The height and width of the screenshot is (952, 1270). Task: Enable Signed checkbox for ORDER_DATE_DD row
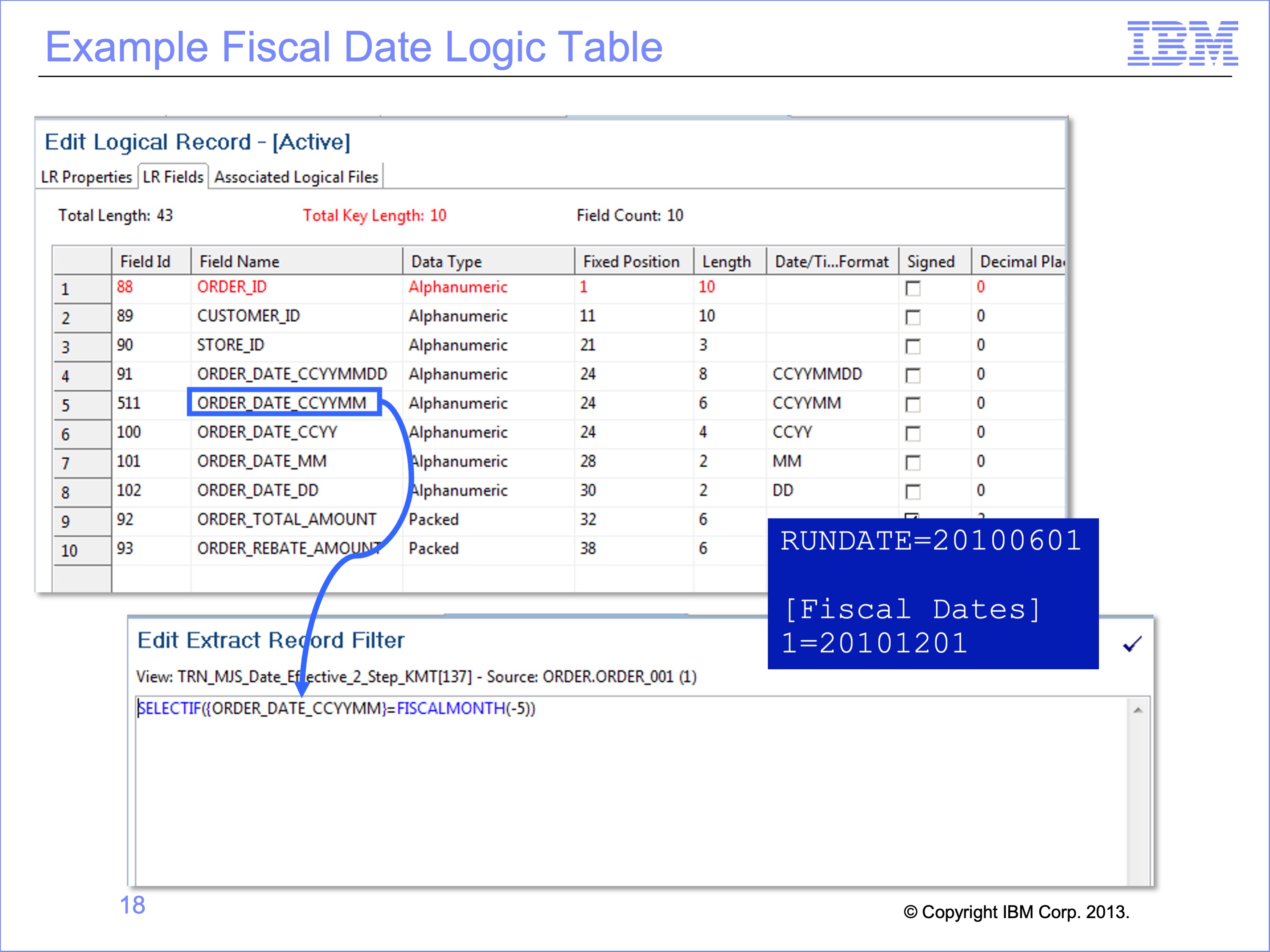point(912,491)
